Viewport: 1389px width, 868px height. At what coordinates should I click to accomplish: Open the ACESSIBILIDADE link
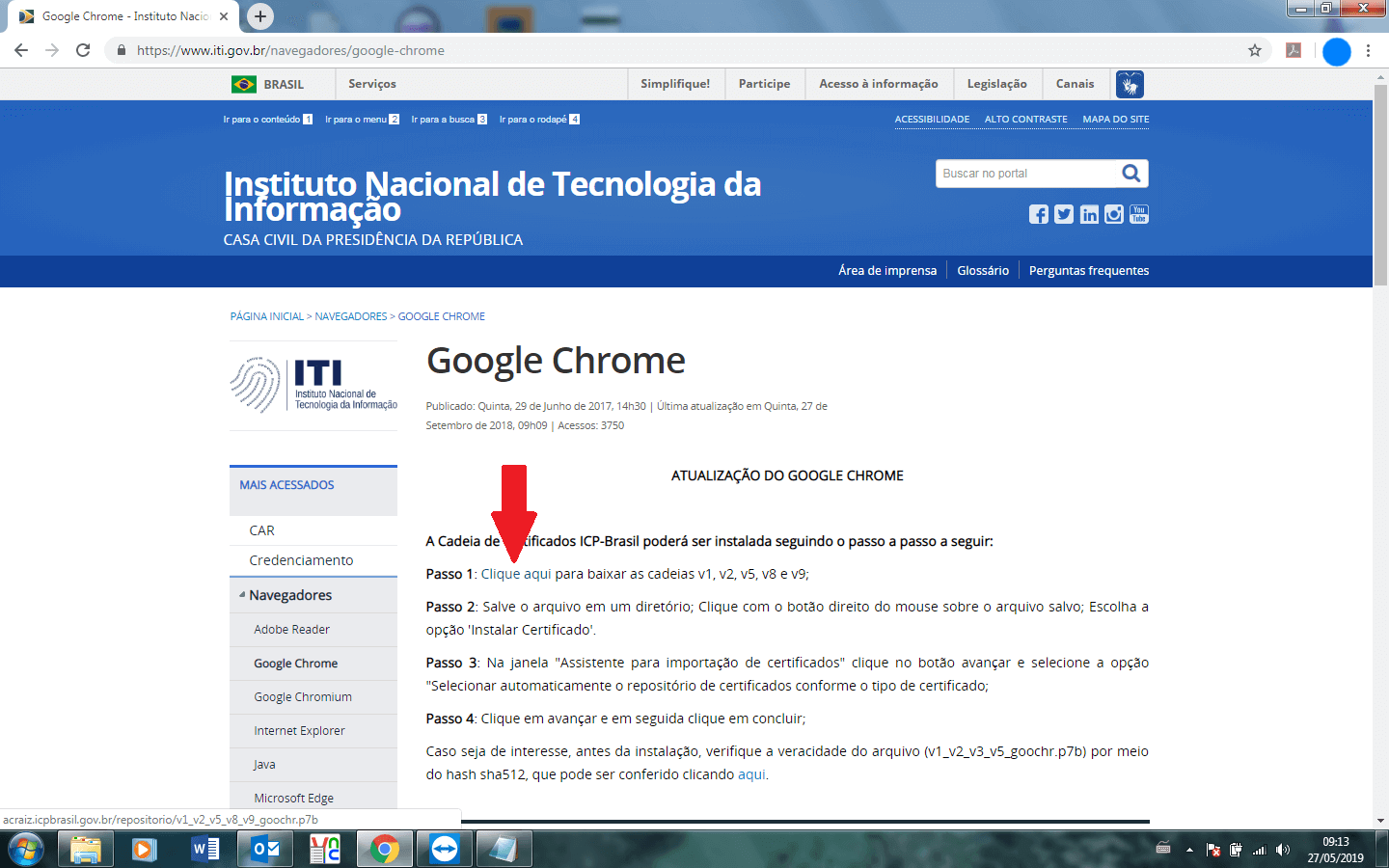coord(932,120)
